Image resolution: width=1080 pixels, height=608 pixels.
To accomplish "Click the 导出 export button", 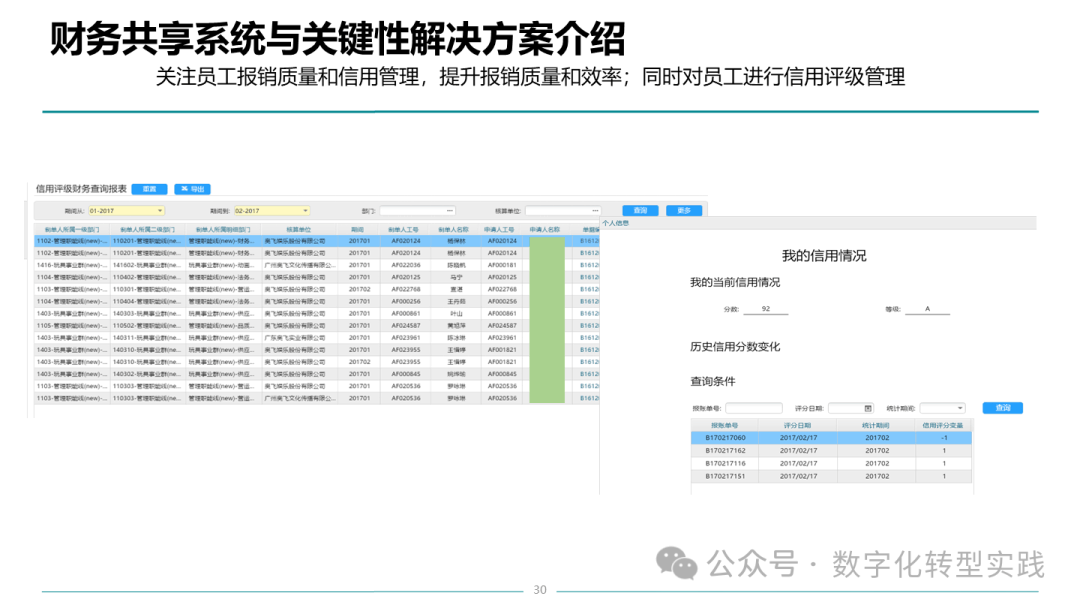I will tap(193, 189).
